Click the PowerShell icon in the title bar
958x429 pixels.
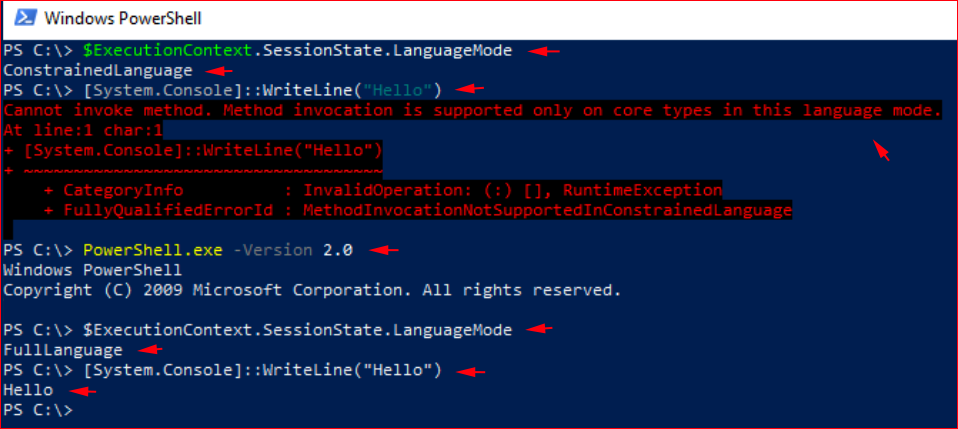tap(24, 19)
